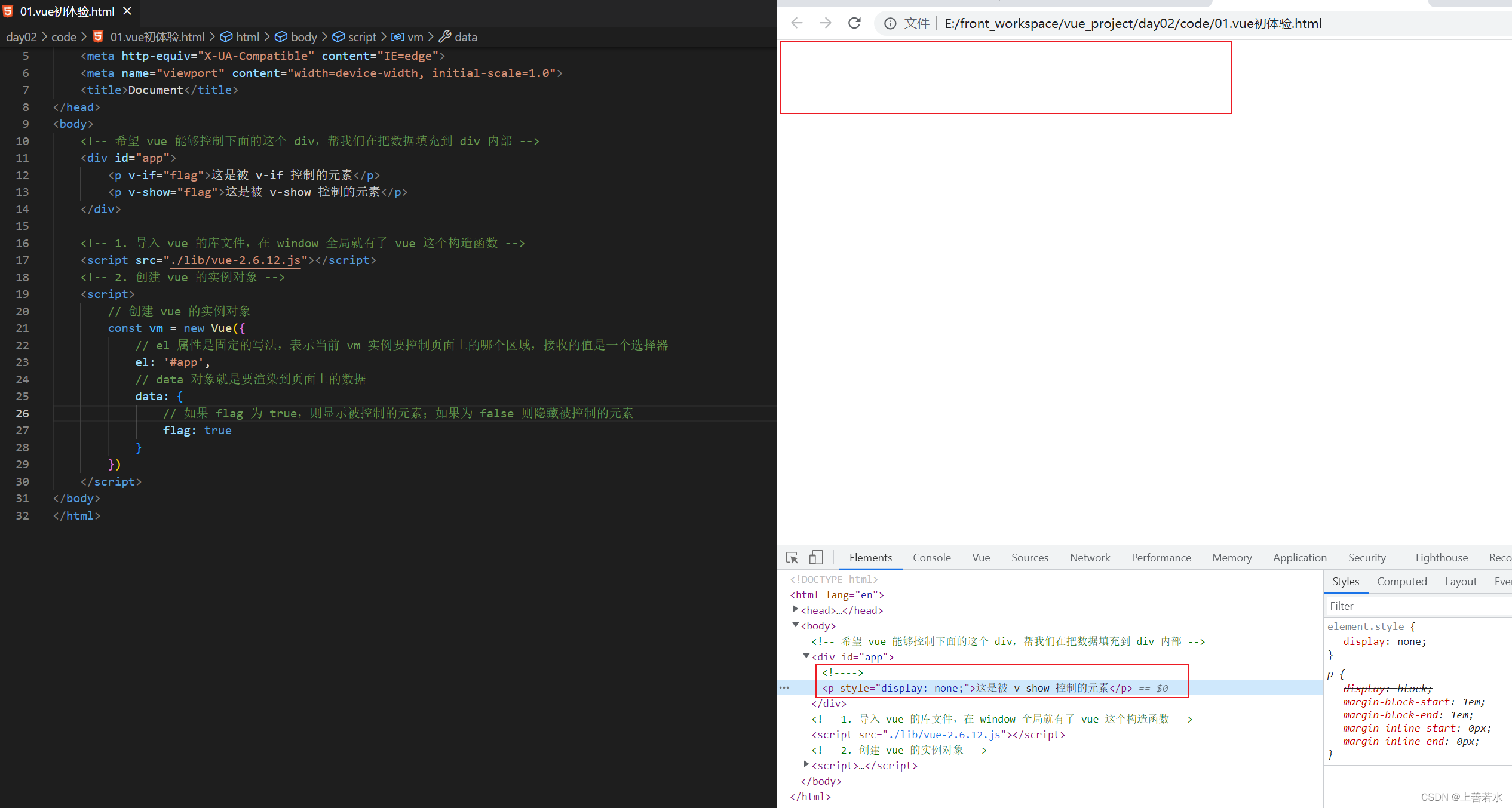Select the DOCTYPE html node

[833, 579]
